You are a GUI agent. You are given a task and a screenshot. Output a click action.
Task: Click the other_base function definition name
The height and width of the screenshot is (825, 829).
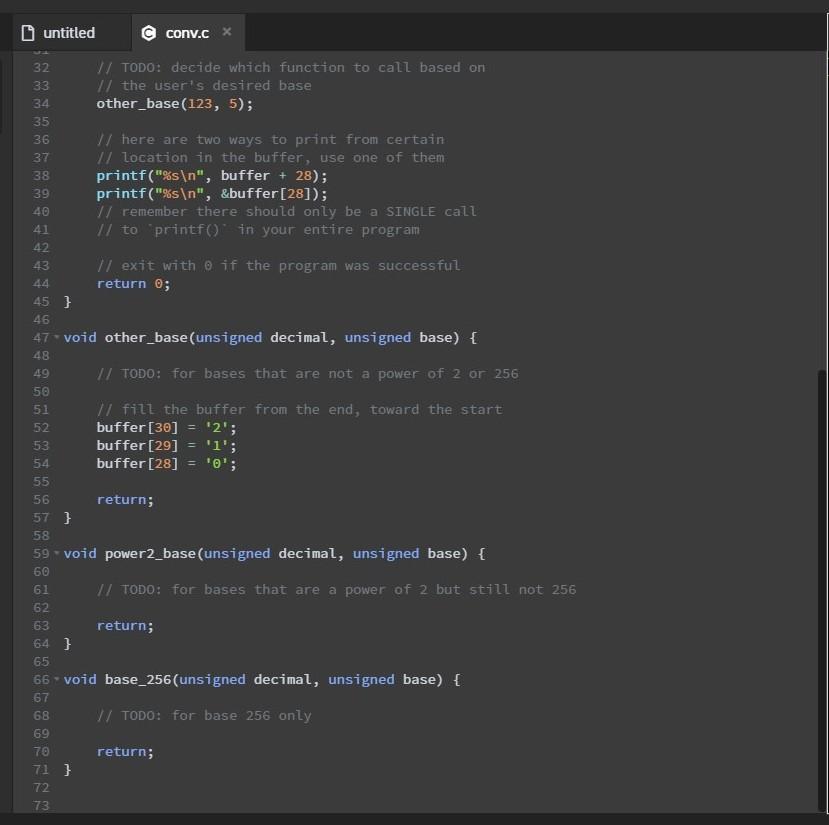(146, 337)
